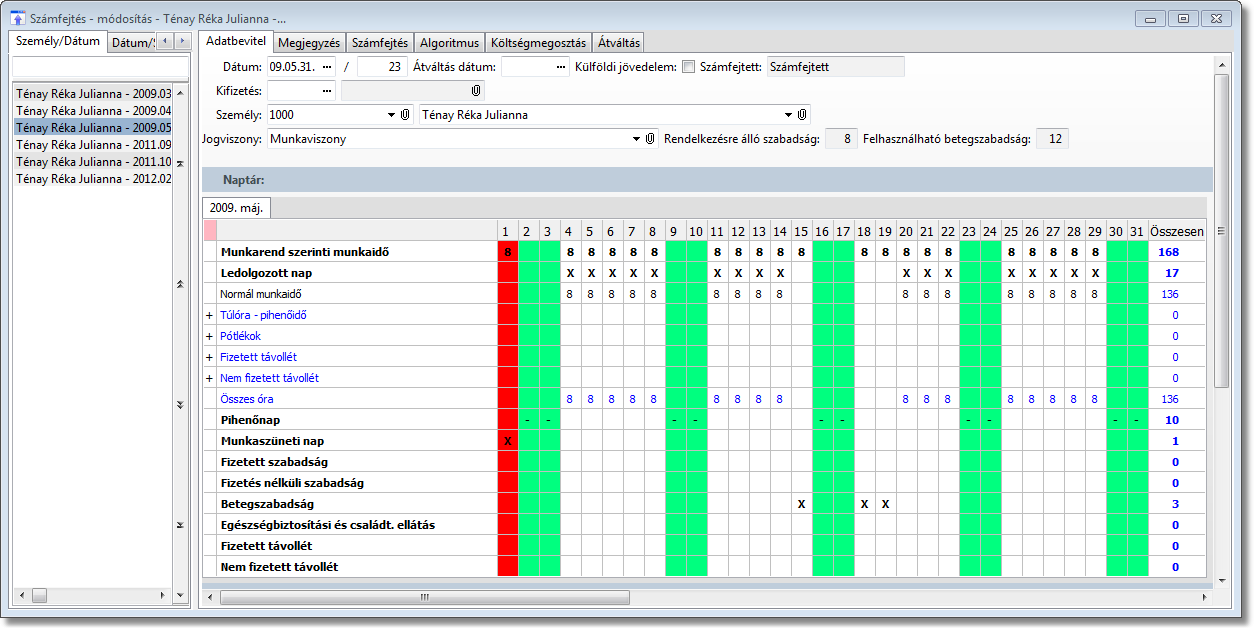Click the blue Fizetett távollét link
The height and width of the screenshot is (630, 1254).
(258, 357)
